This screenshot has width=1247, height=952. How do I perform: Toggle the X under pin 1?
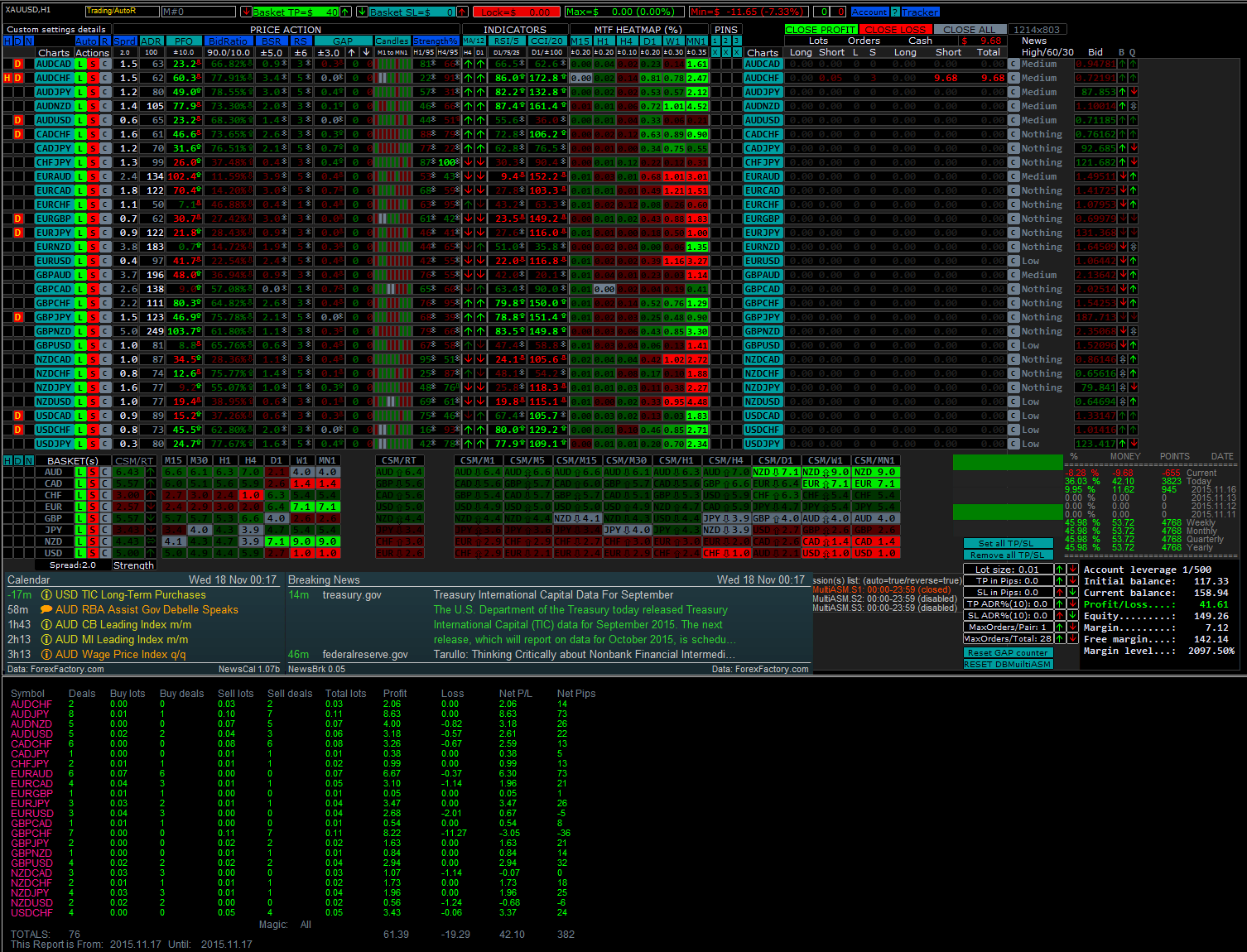click(x=715, y=52)
